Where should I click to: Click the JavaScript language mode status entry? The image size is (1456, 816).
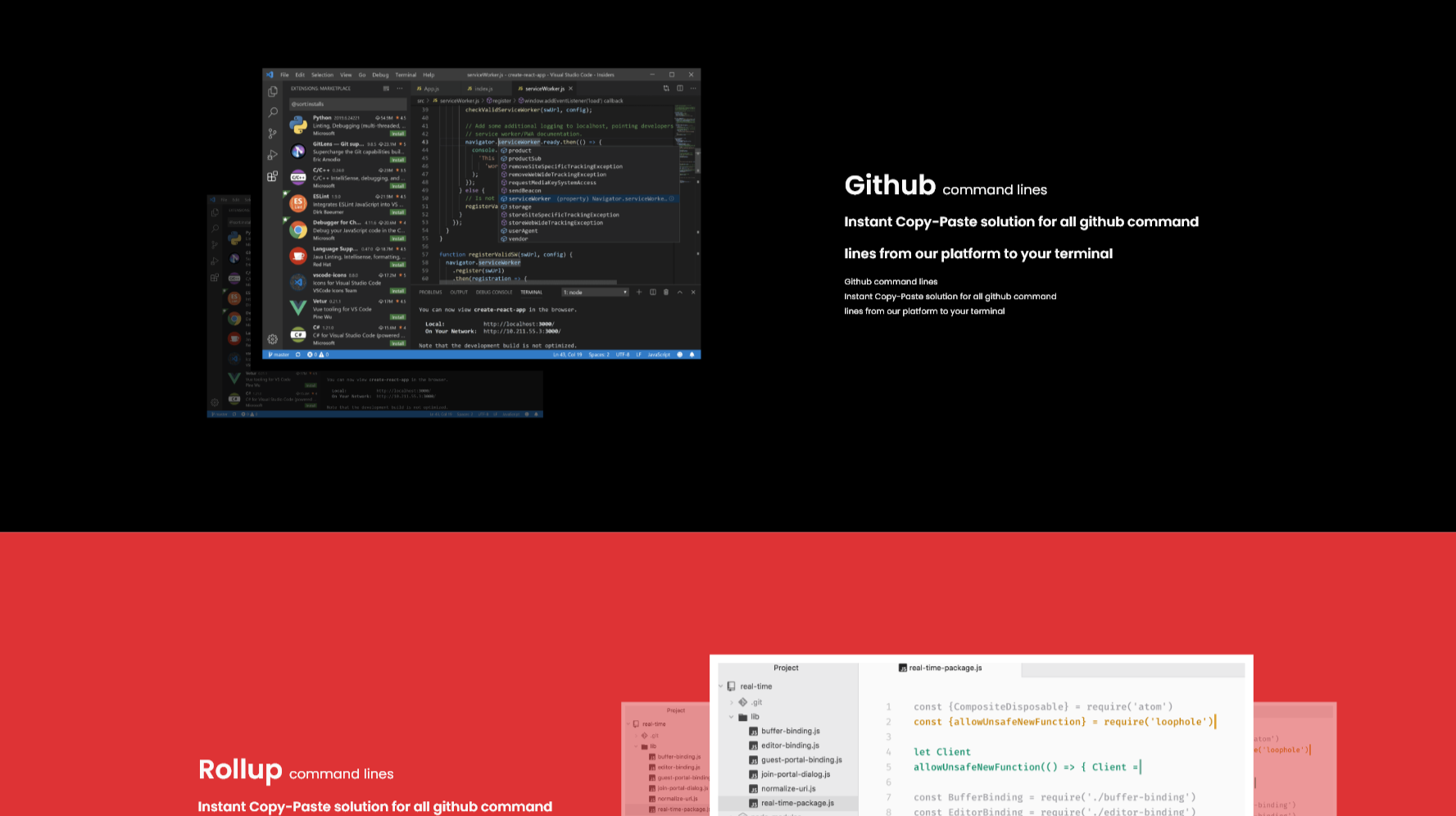tap(659, 355)
